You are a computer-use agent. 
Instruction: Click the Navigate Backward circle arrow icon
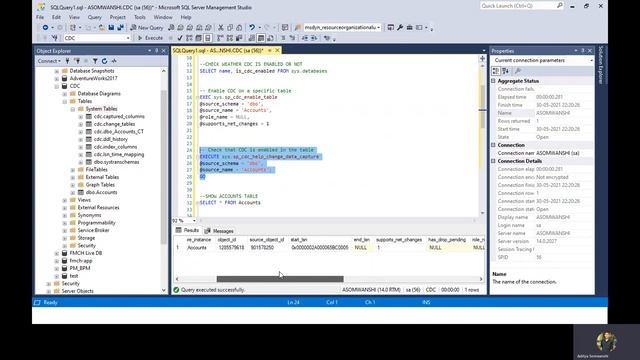point(45,27)
